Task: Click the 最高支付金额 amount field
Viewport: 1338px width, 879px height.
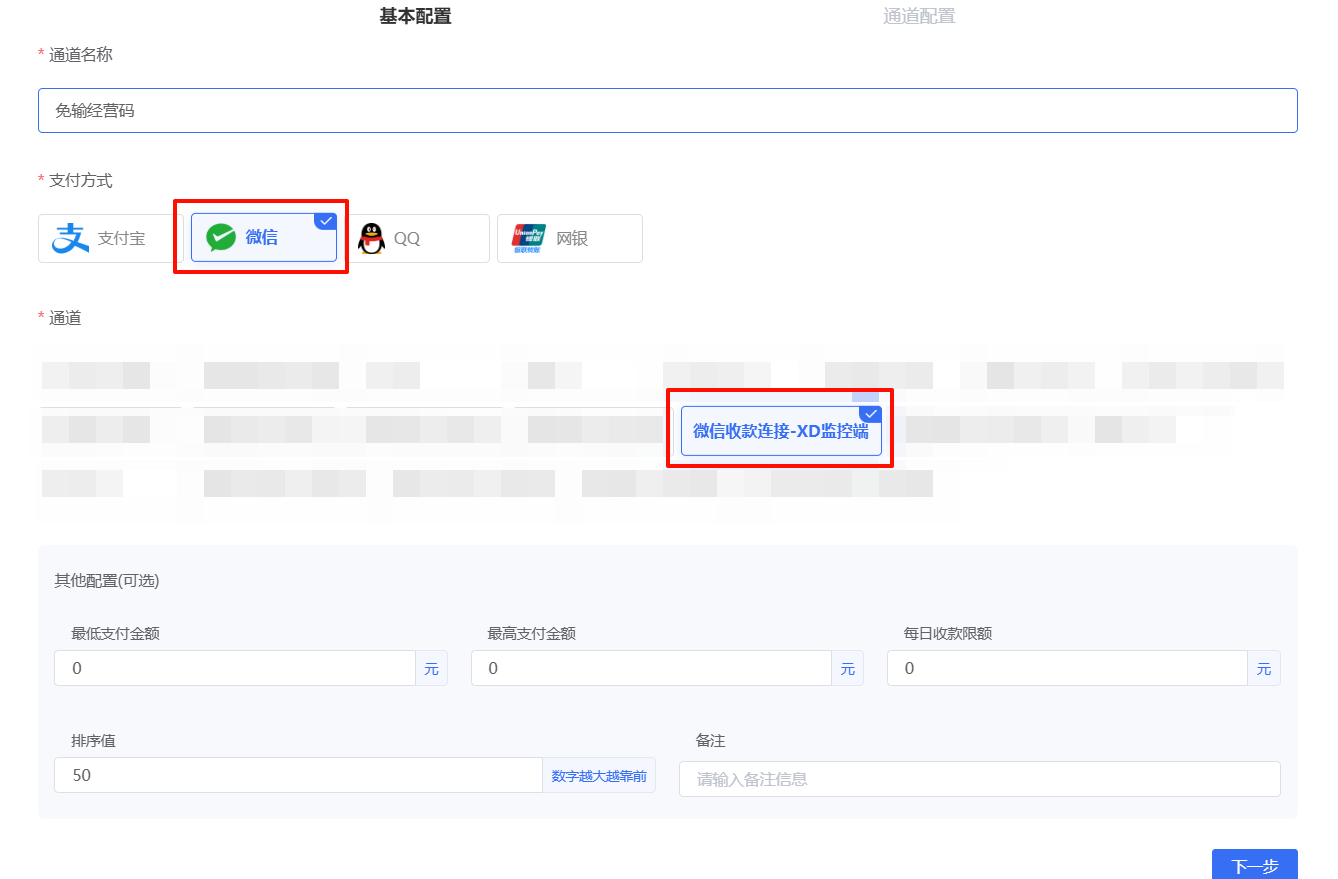Action: coord(650,668)
